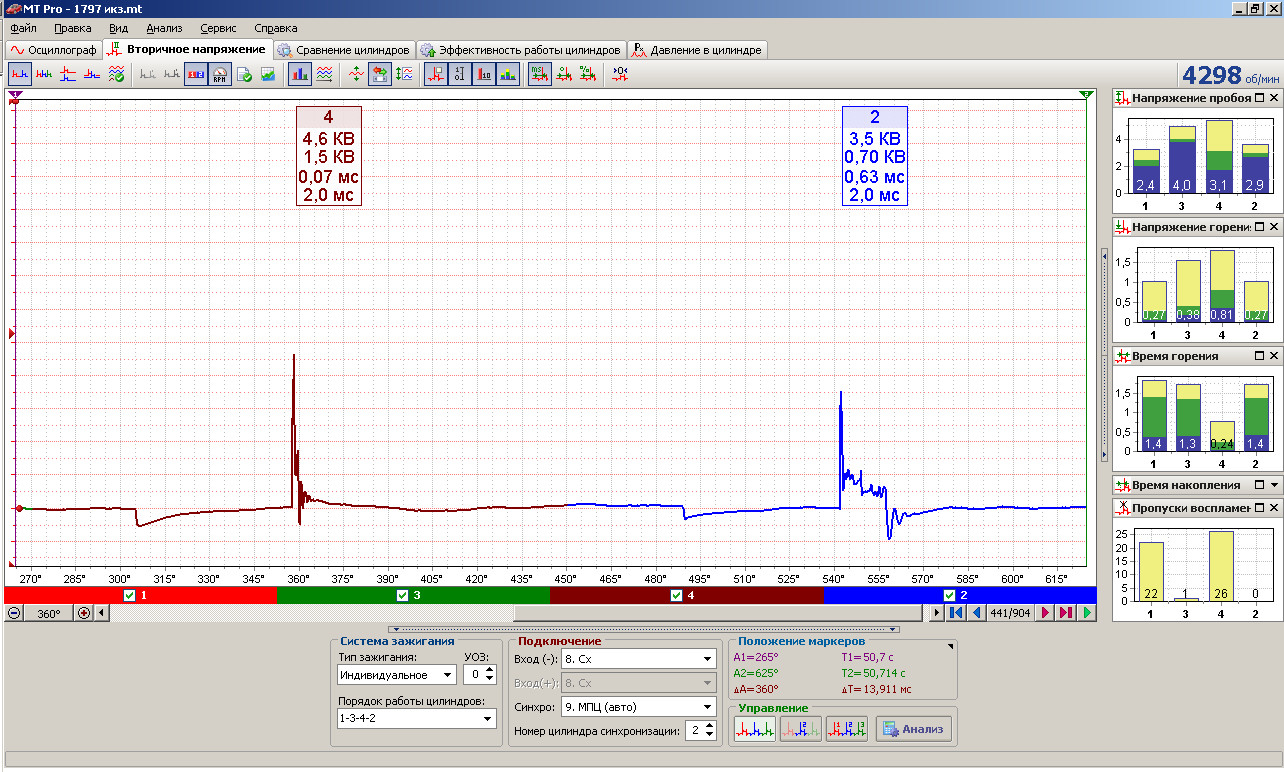
Task: Collapse the bottom settings panel handle
Action: coord(644,629)
